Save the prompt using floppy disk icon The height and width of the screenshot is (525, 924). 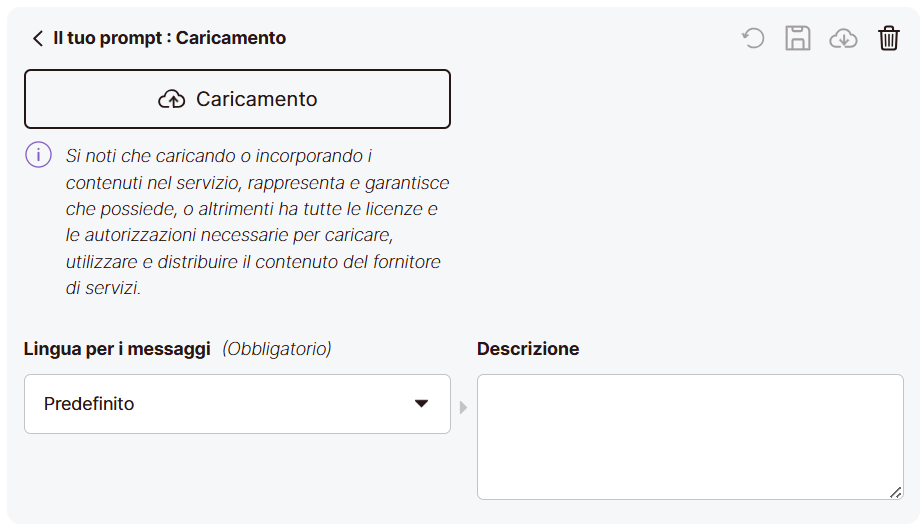click(798, 39)
